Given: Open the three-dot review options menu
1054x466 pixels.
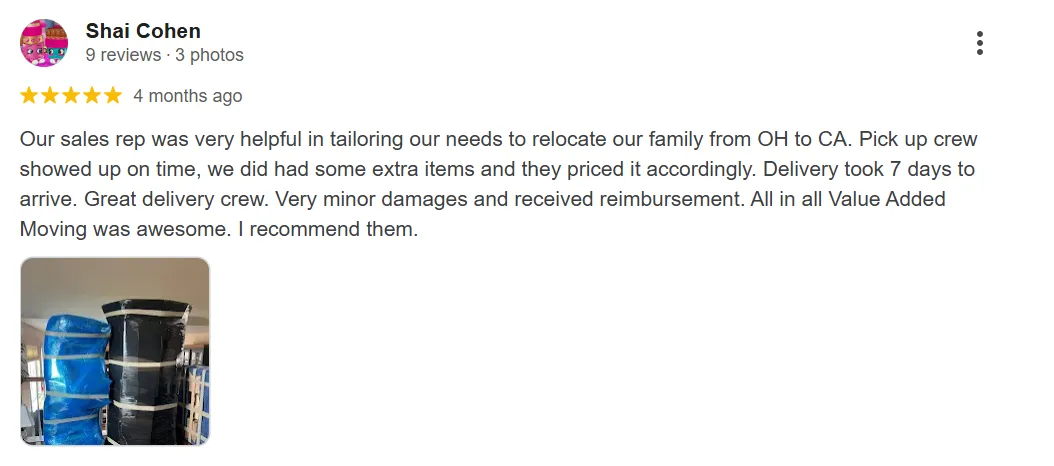Looking at the screenshot, I should pyautogui.click(x=979, y=43).
